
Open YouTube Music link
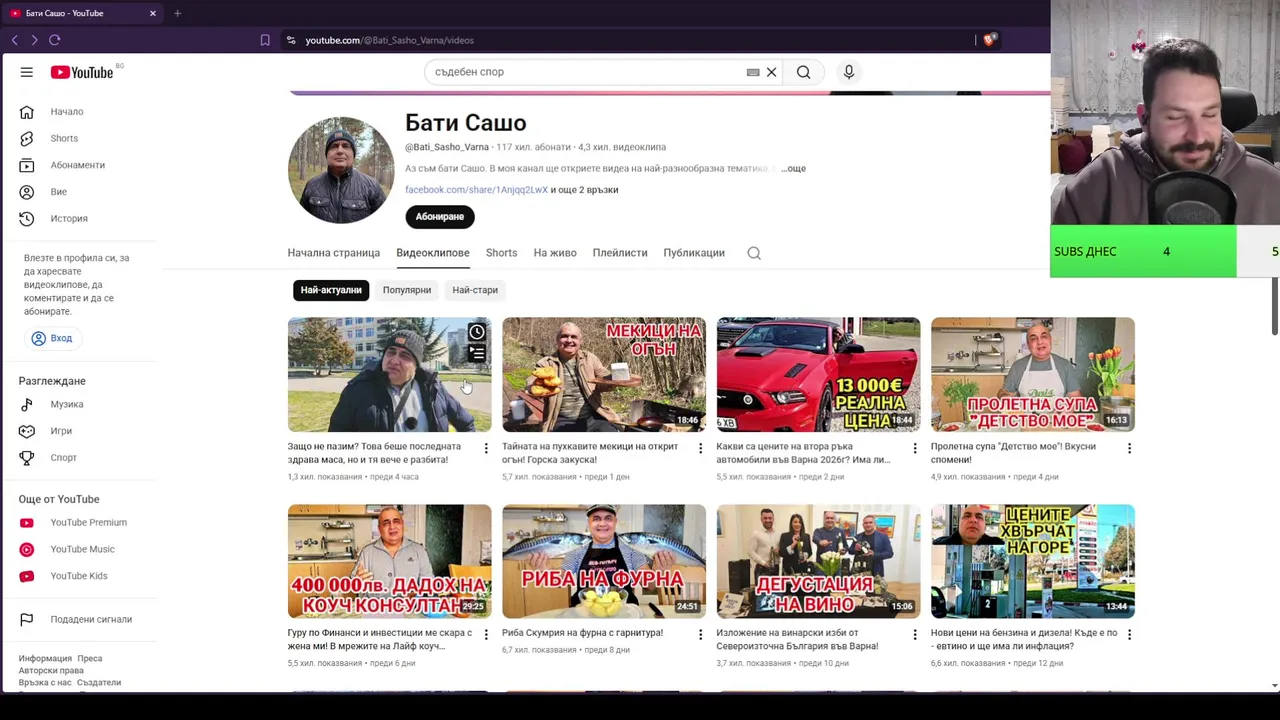[x=80, y=549]
